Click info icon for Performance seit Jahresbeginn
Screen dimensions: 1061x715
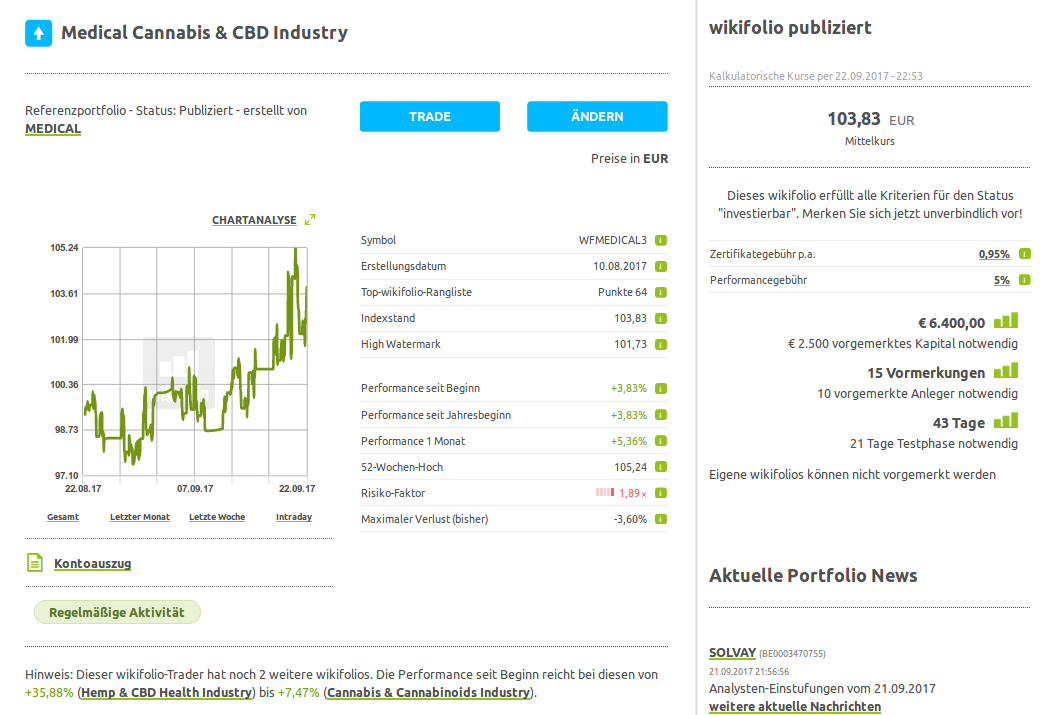(x=661, y=415)
